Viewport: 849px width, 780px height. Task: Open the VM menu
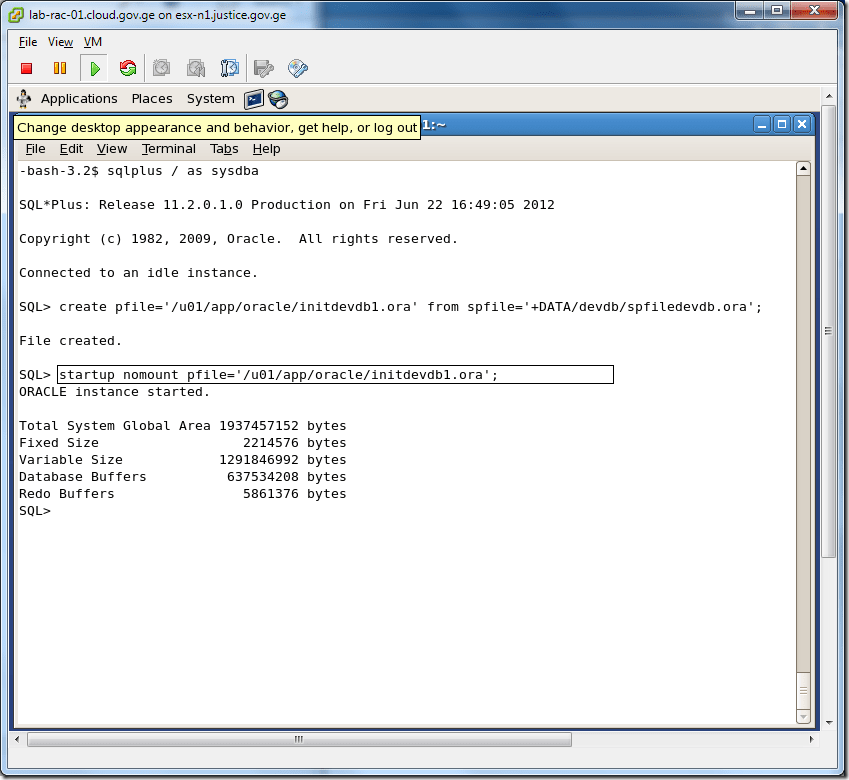[x=92, y=42]
